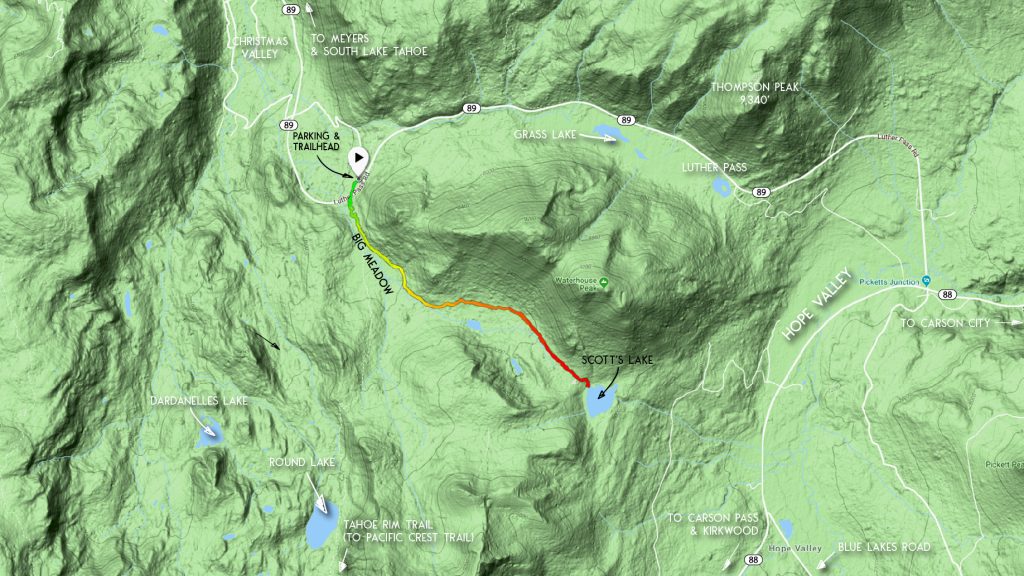Click the Highway 89 shield at Luther Pass
The width and height of the screenshot is (1024, 576).
(760, 192)
